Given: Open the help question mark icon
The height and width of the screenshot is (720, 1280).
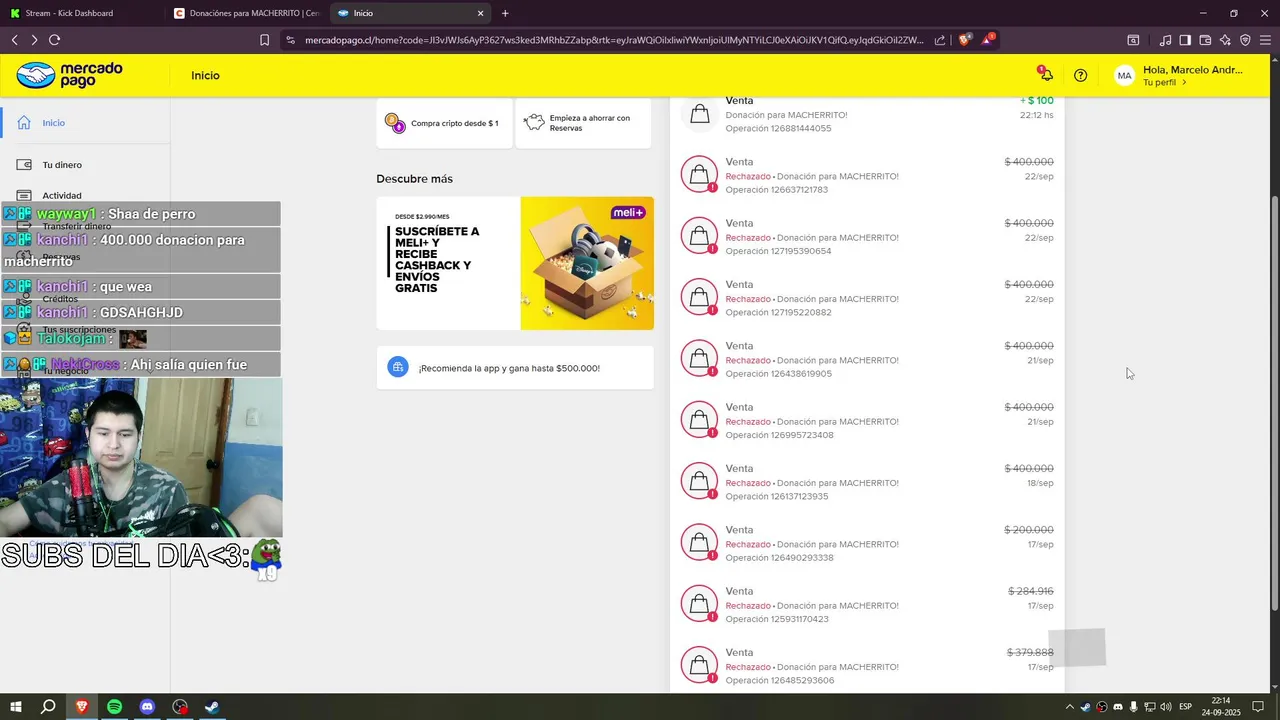Looking at the screenshot, I should tap(1080, 75).
